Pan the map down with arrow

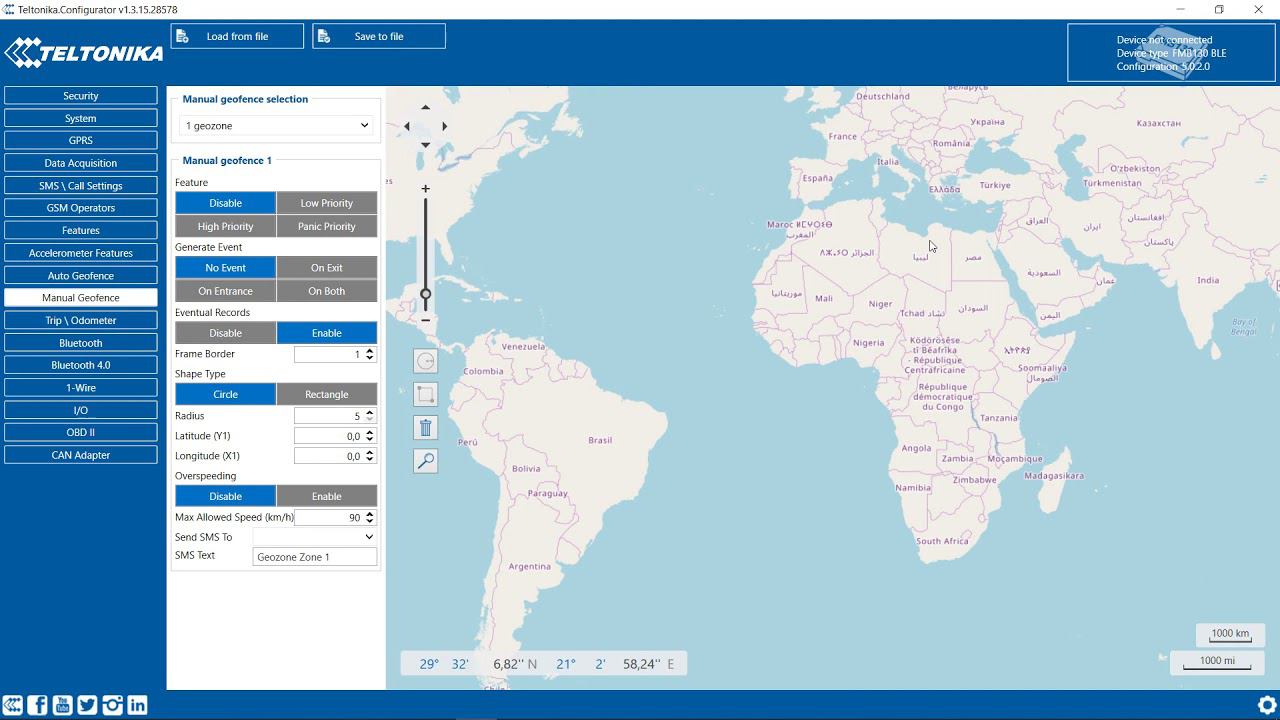click(x=425, y=145)
